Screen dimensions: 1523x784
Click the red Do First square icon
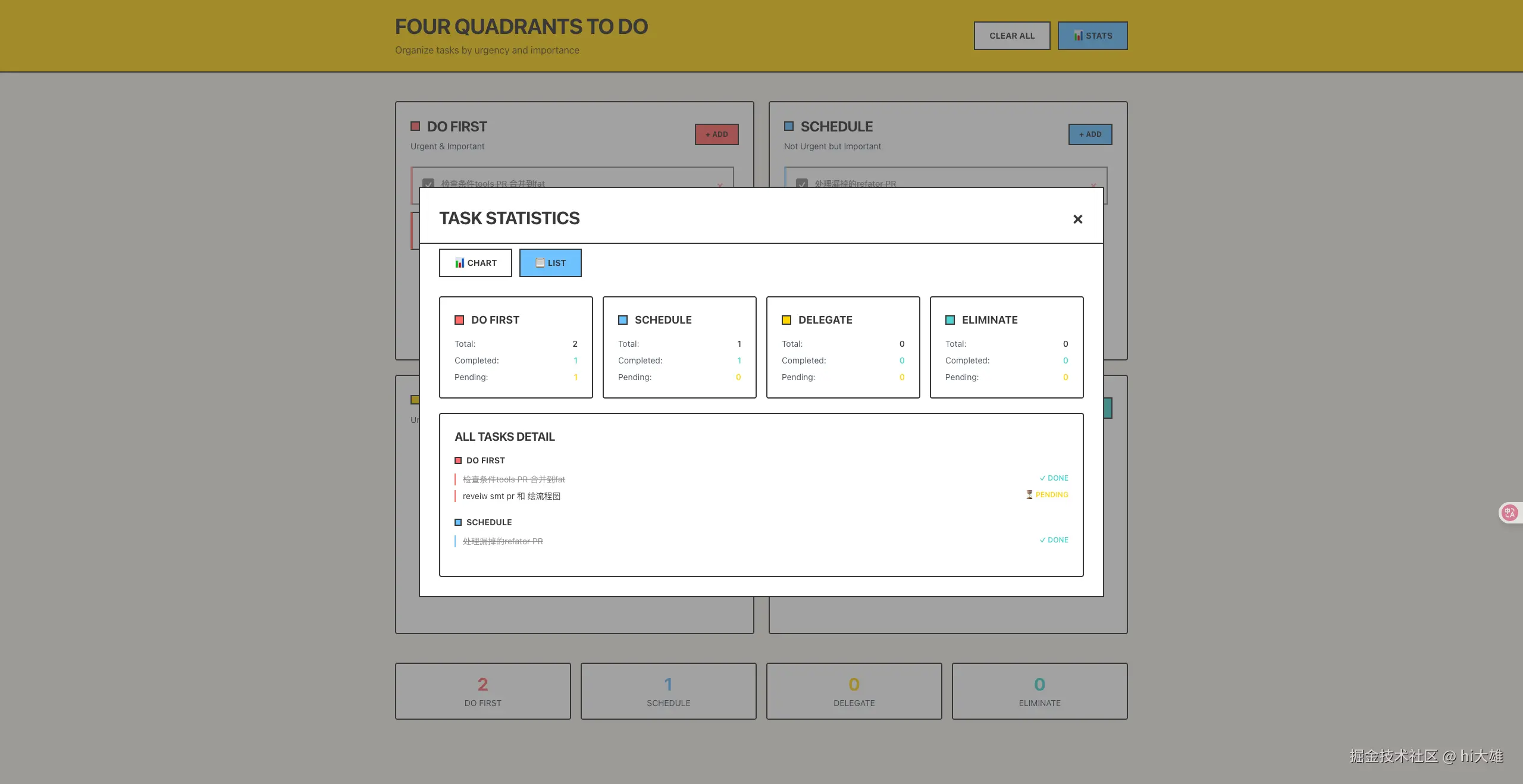pos(459,320)
